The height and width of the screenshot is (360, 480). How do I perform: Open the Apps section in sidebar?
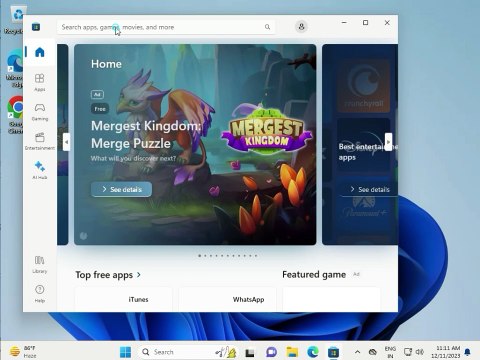(40, 82)
